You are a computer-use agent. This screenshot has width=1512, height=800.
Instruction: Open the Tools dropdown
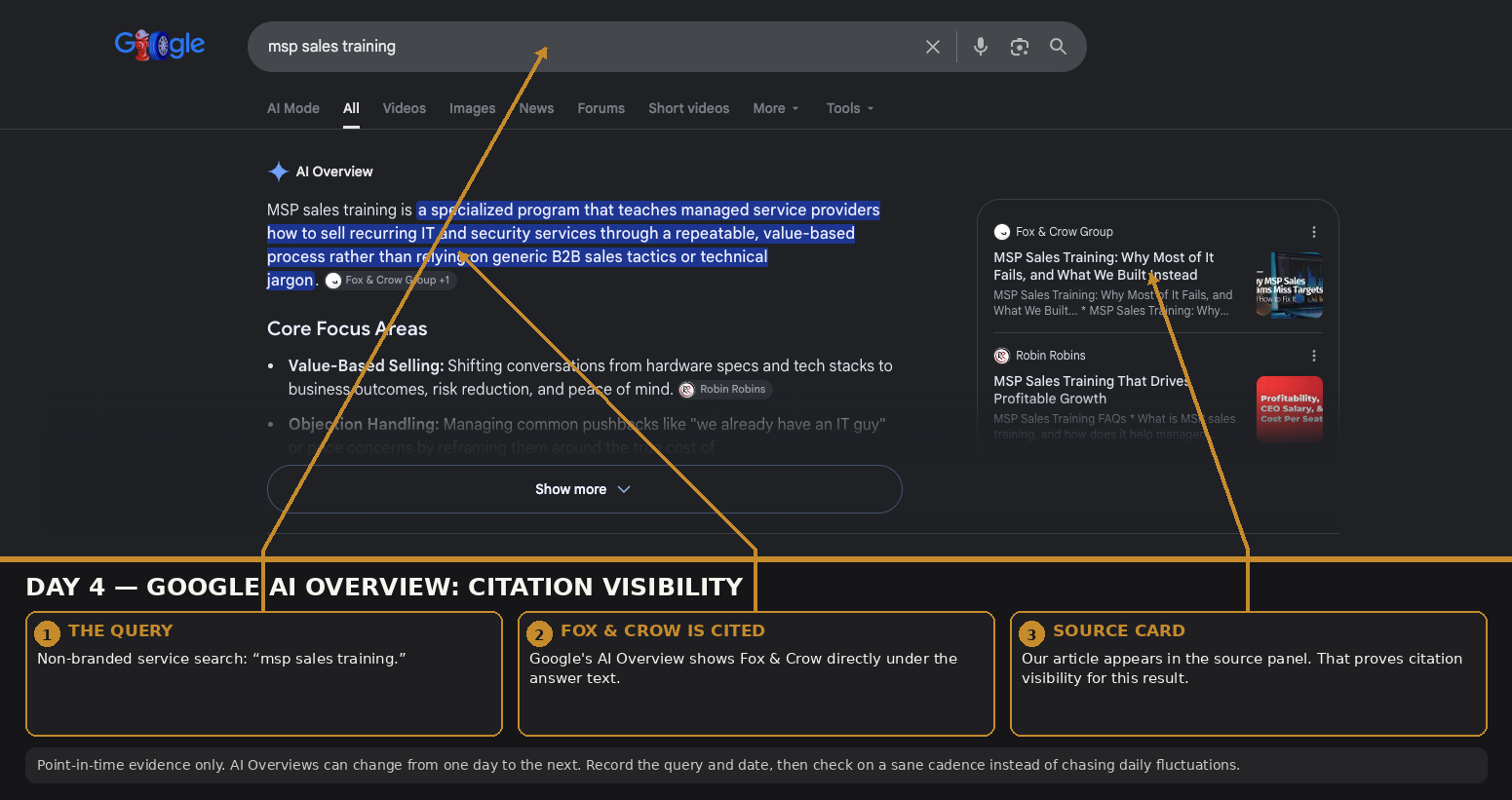(x=850, y=108)
